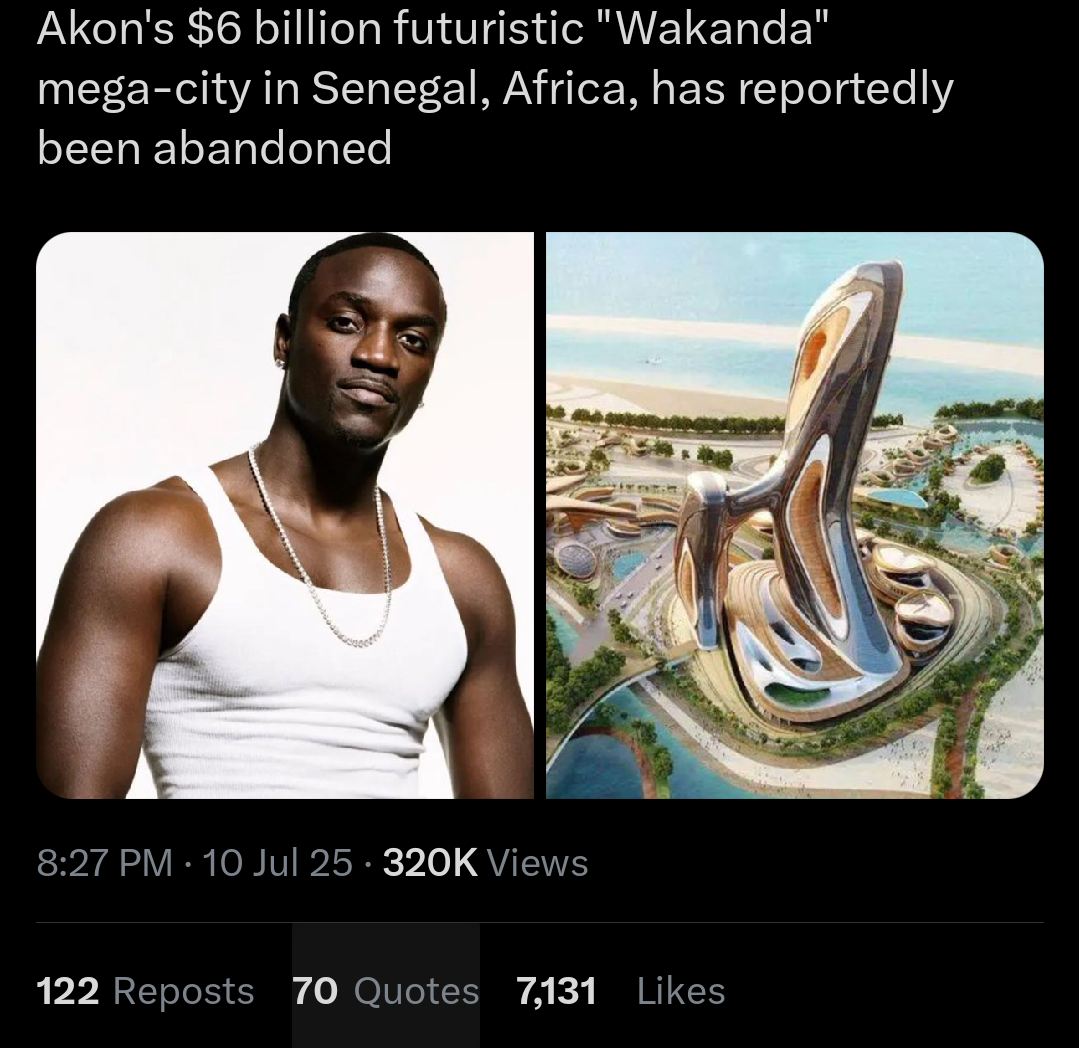The height and width of the screenshot is (1048, 1079).
Task: Click the "Quotes" label
Action: pyautogui.click(x=416, y=992)
